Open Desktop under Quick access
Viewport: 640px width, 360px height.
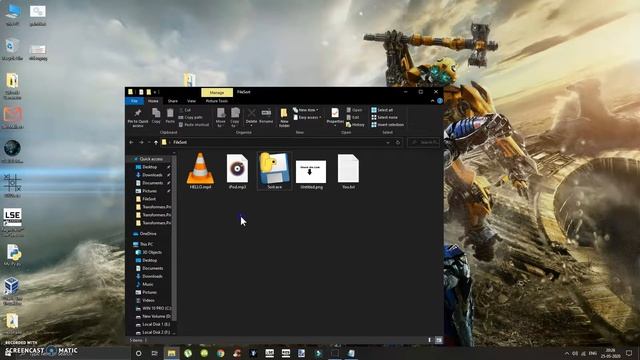click(x=150, y=167)
